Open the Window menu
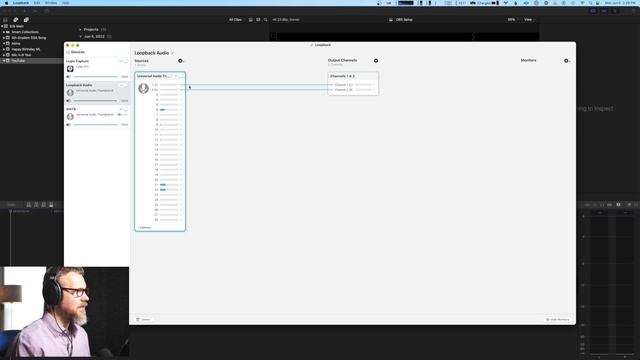Screen dimensions: 640x360 point(51,3)
